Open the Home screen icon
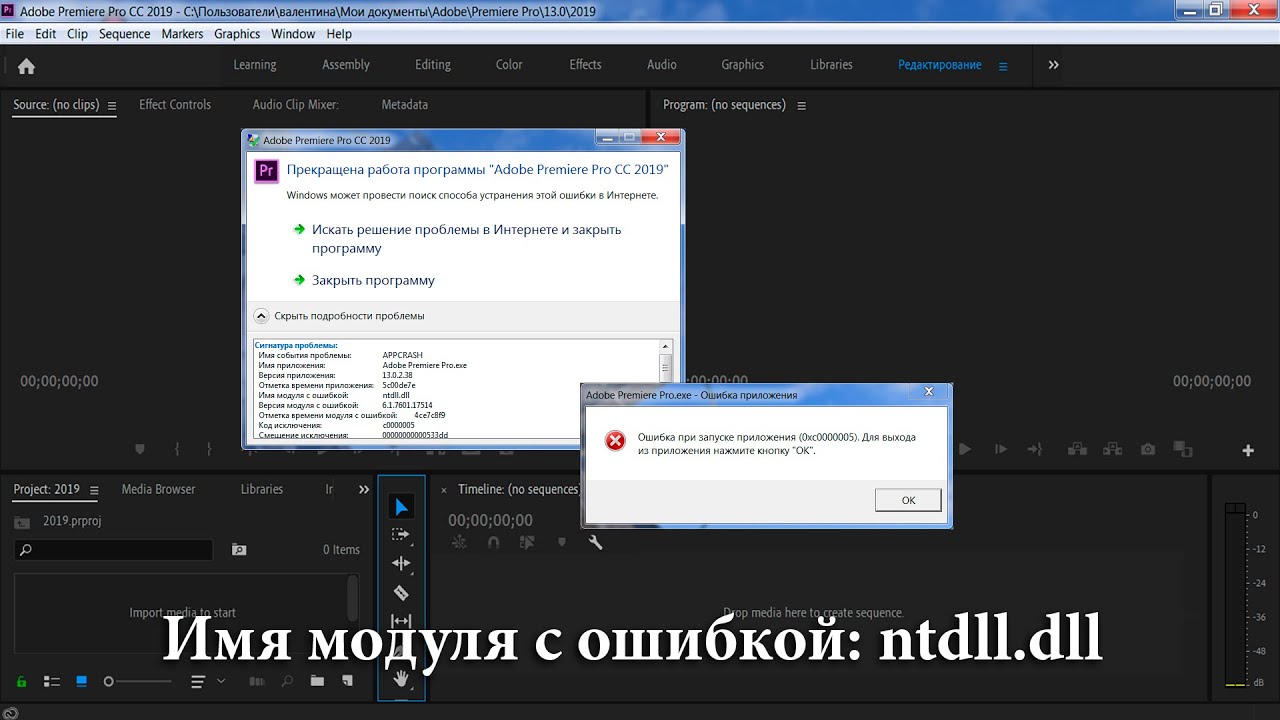This screenshot has height=720, width=1280. [26, 66]
